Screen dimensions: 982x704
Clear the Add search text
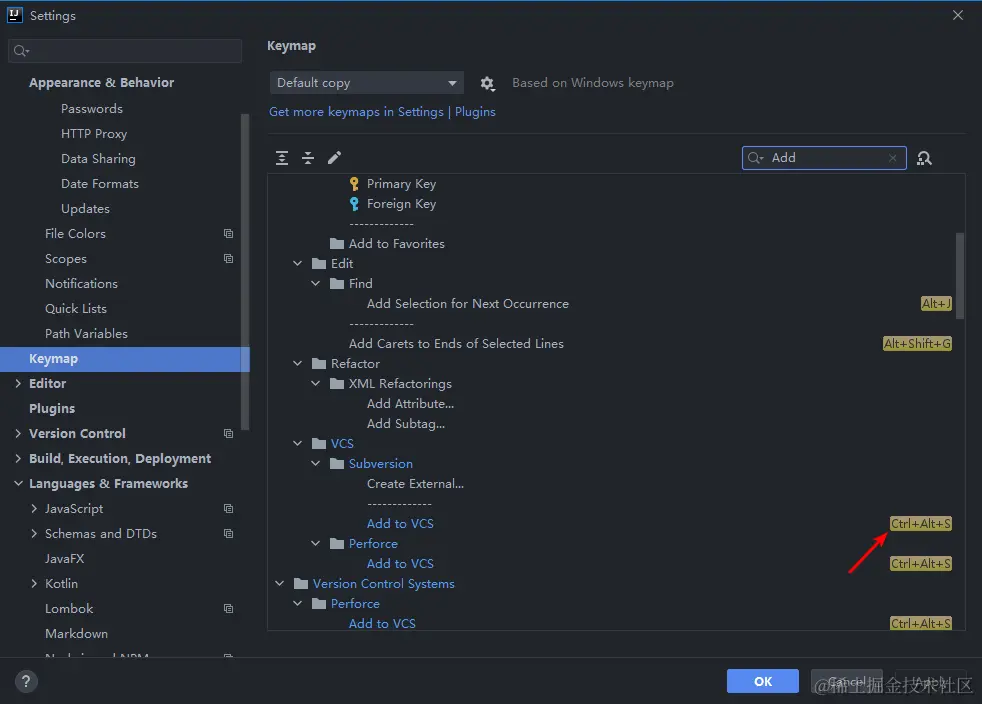pos(892,158)
